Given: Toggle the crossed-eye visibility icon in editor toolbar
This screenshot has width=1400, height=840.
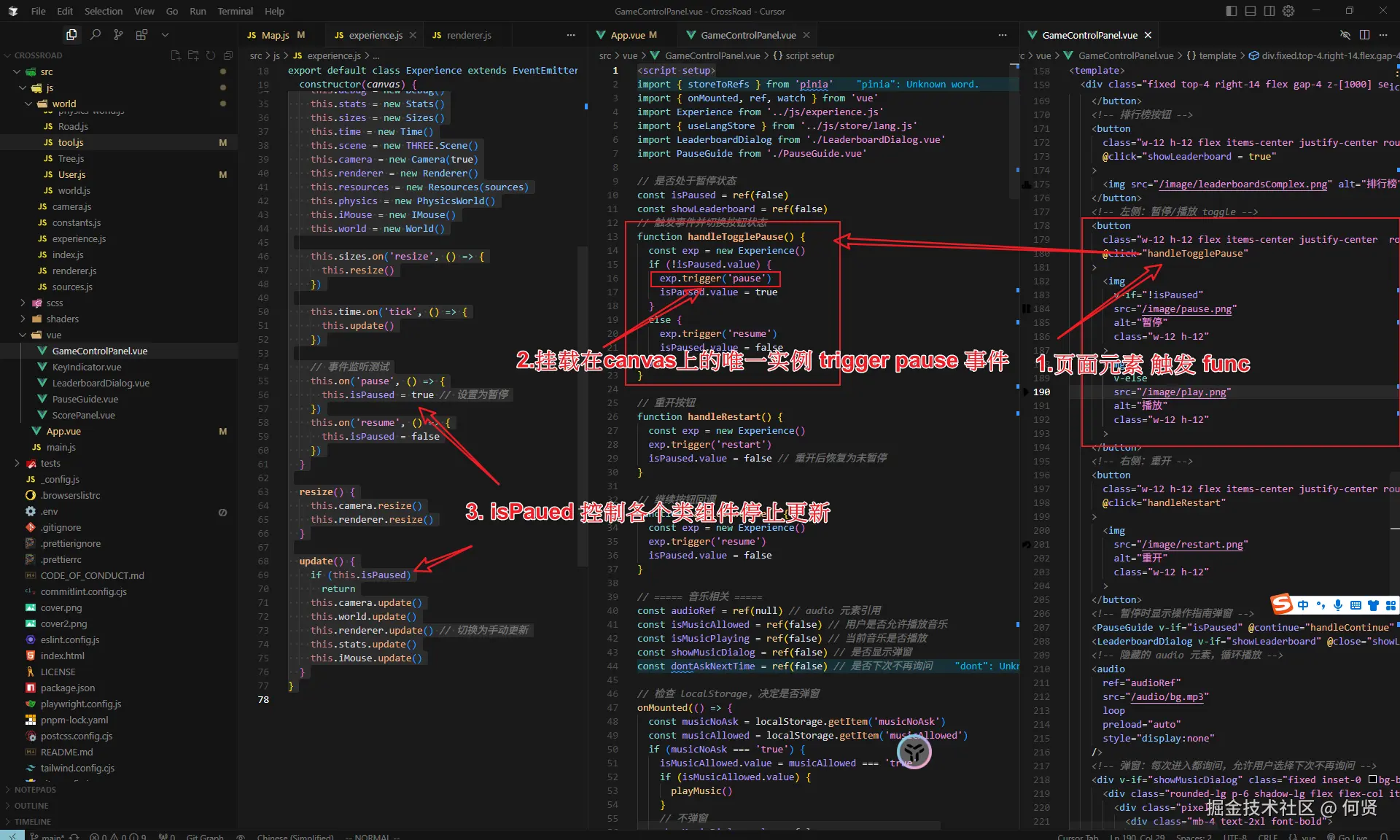Looking at the screenshot, I should (1345, 35).
